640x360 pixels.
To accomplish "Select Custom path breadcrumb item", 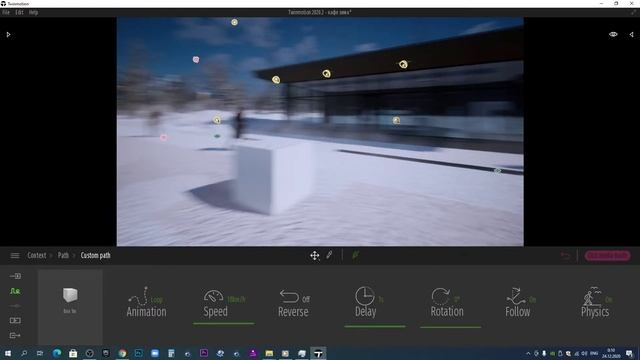I will [x=96, y=256].
